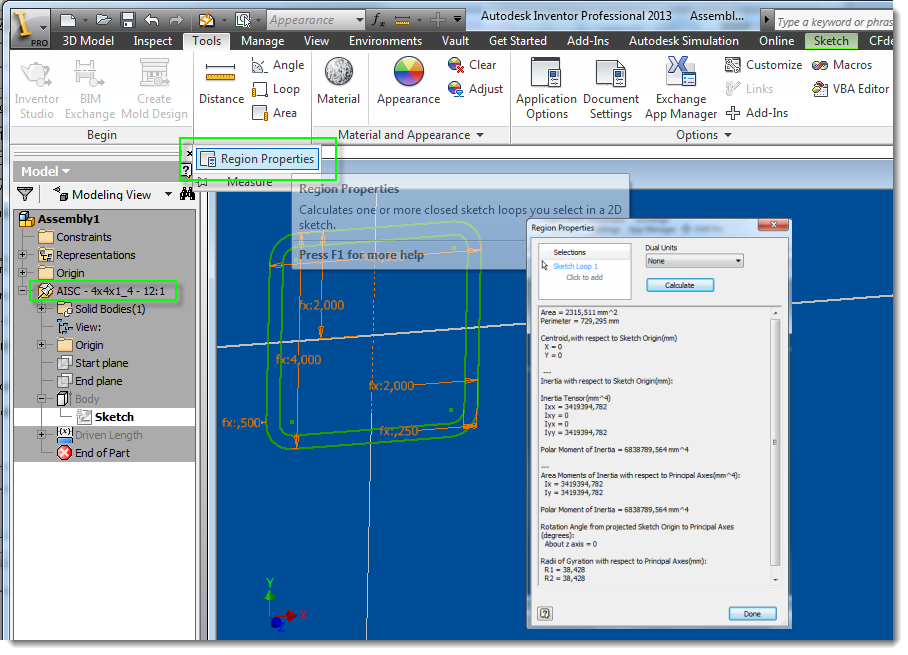Open Macros

pos(842,65)
